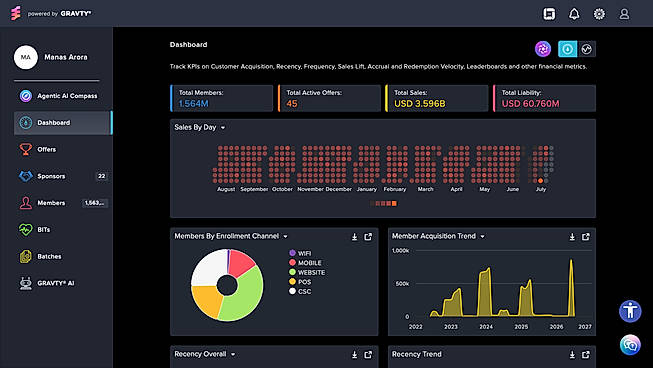The width and height of the screenshot is (653, 368).
Task: Open BITs in the sidebar
Action: (x=62, y=229)
